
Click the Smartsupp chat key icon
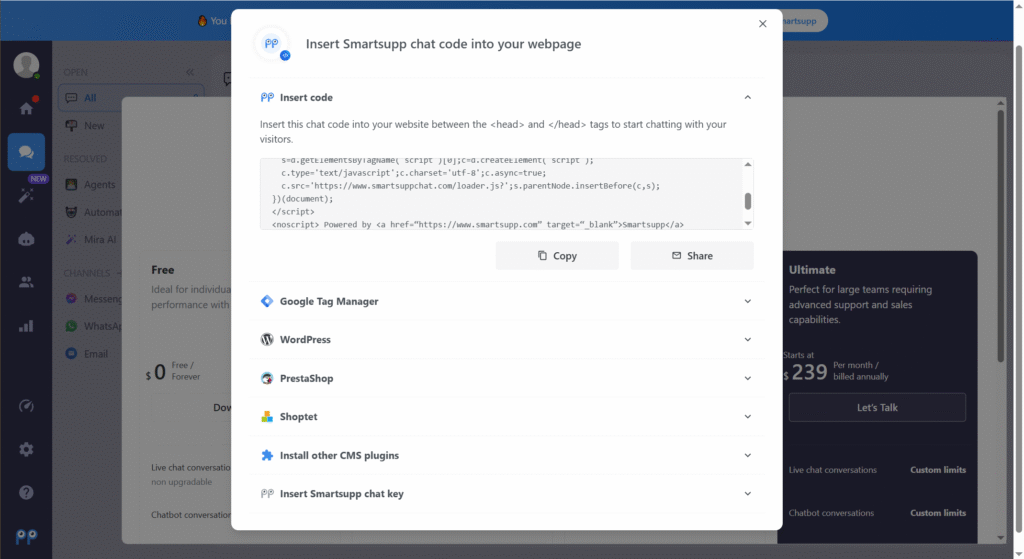click(x=266, y=494)
